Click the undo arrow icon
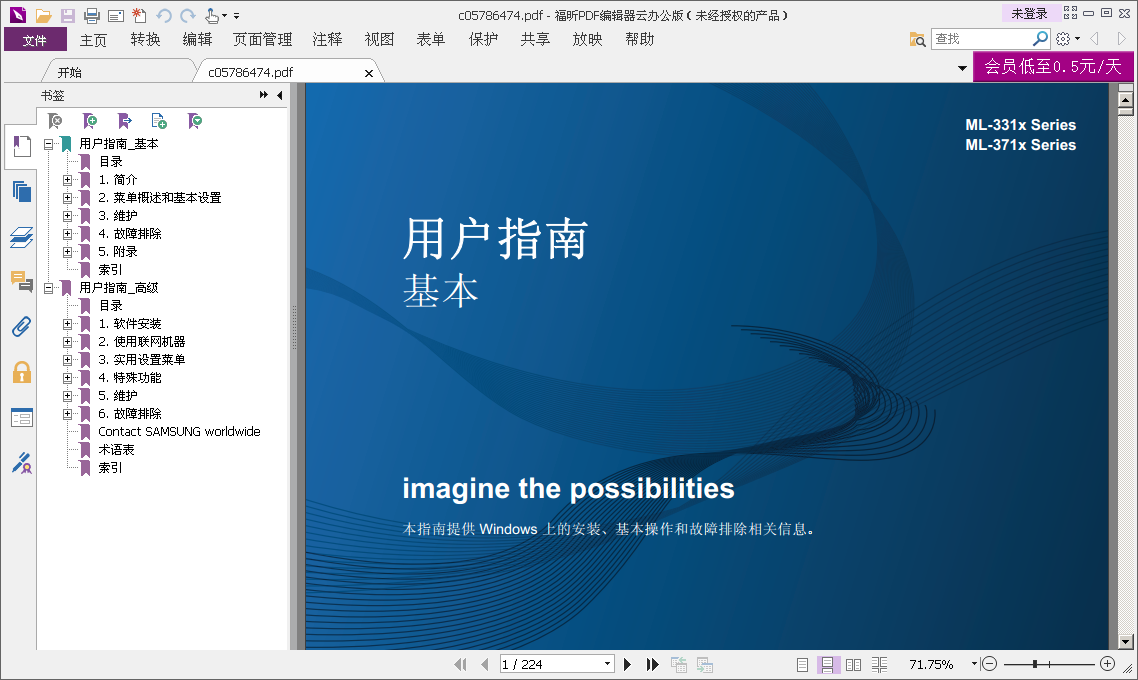 tap(164, 15)
